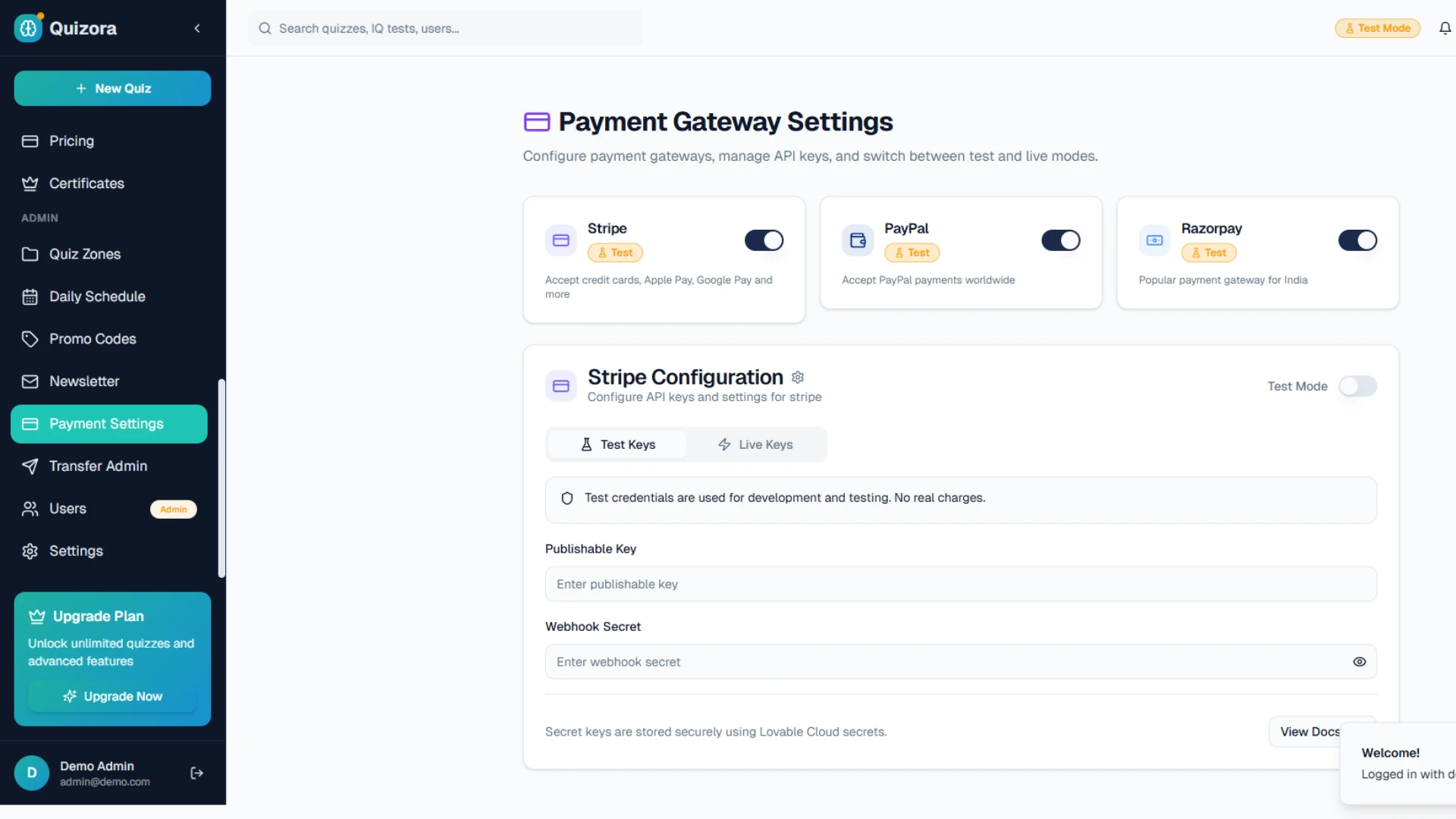Click the PayPal wallet icon
Screen dimensions: 1456x819
click(858, 240)
